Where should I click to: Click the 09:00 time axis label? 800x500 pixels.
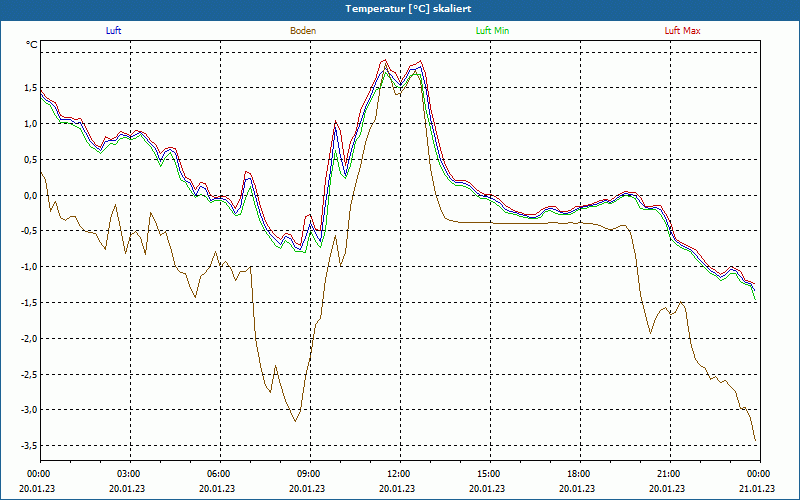310,474
